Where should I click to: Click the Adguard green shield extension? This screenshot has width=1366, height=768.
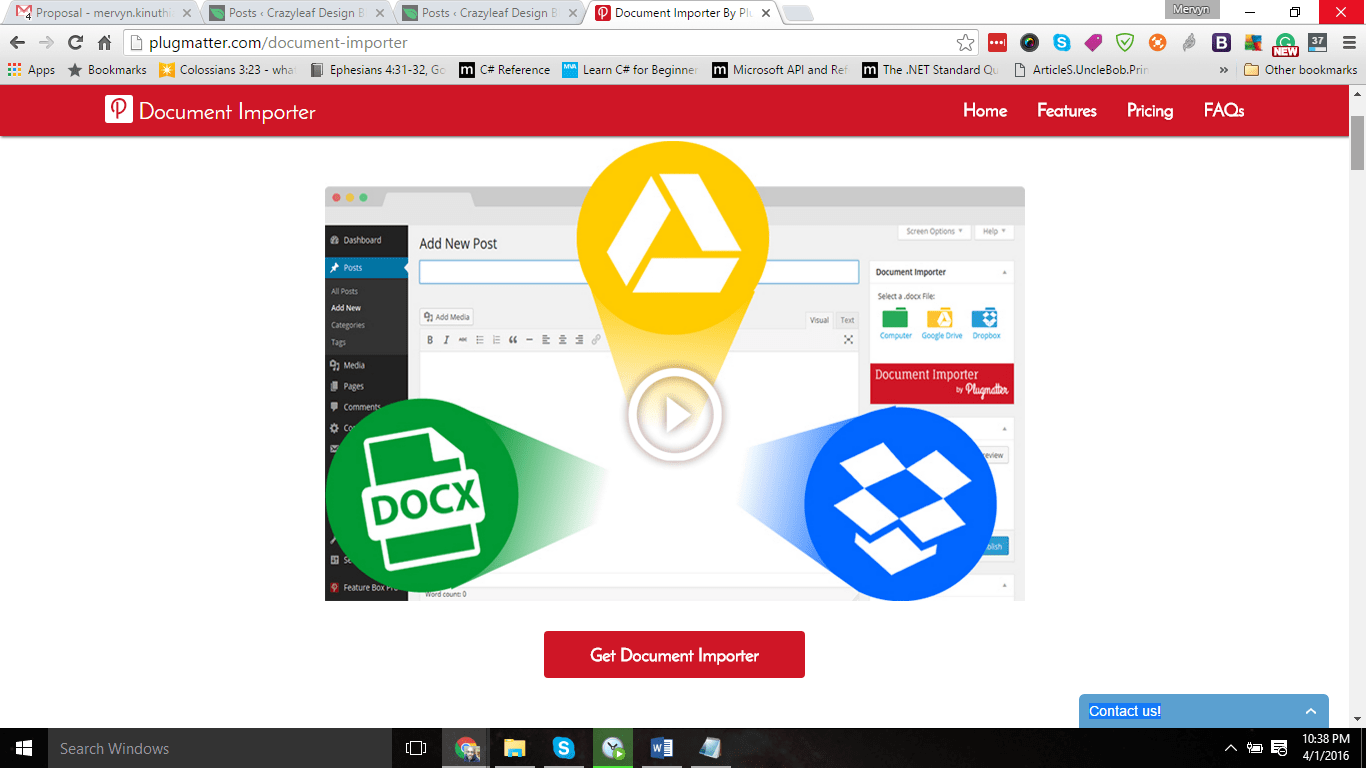tap(1125, 42)
